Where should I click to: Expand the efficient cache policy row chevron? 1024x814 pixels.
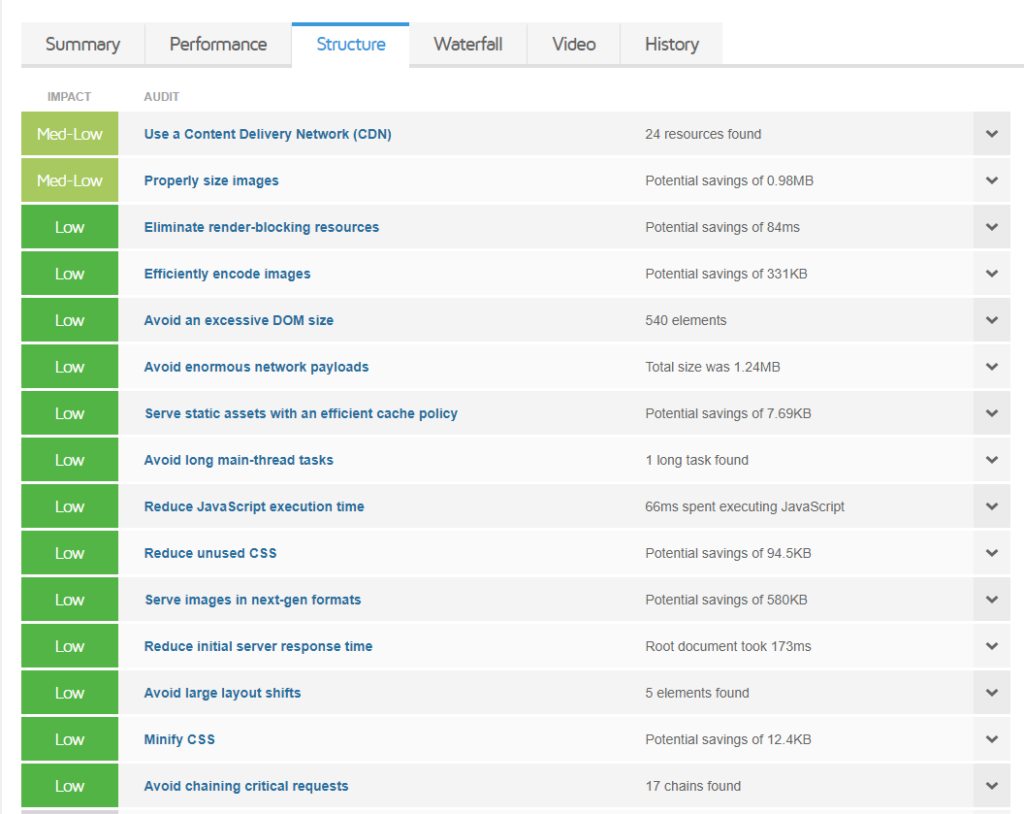pyautogui.click(x=991, y=414)
